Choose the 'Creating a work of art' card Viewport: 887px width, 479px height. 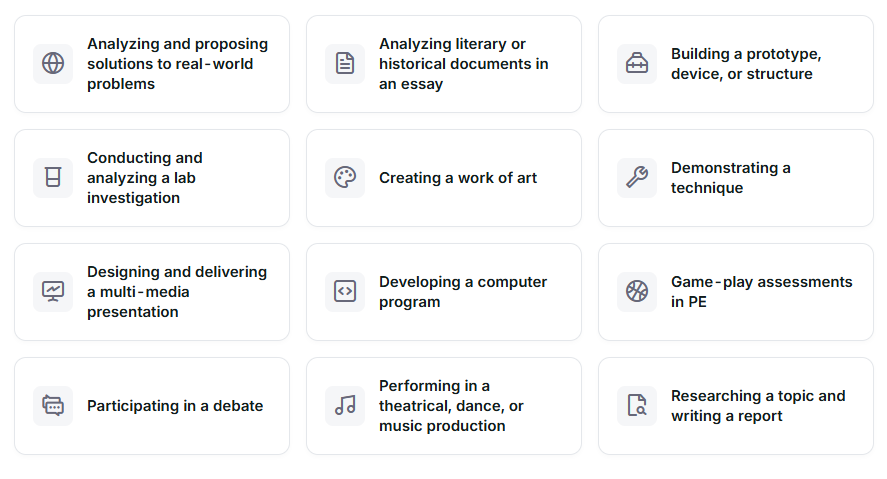(x=444, y=178)
